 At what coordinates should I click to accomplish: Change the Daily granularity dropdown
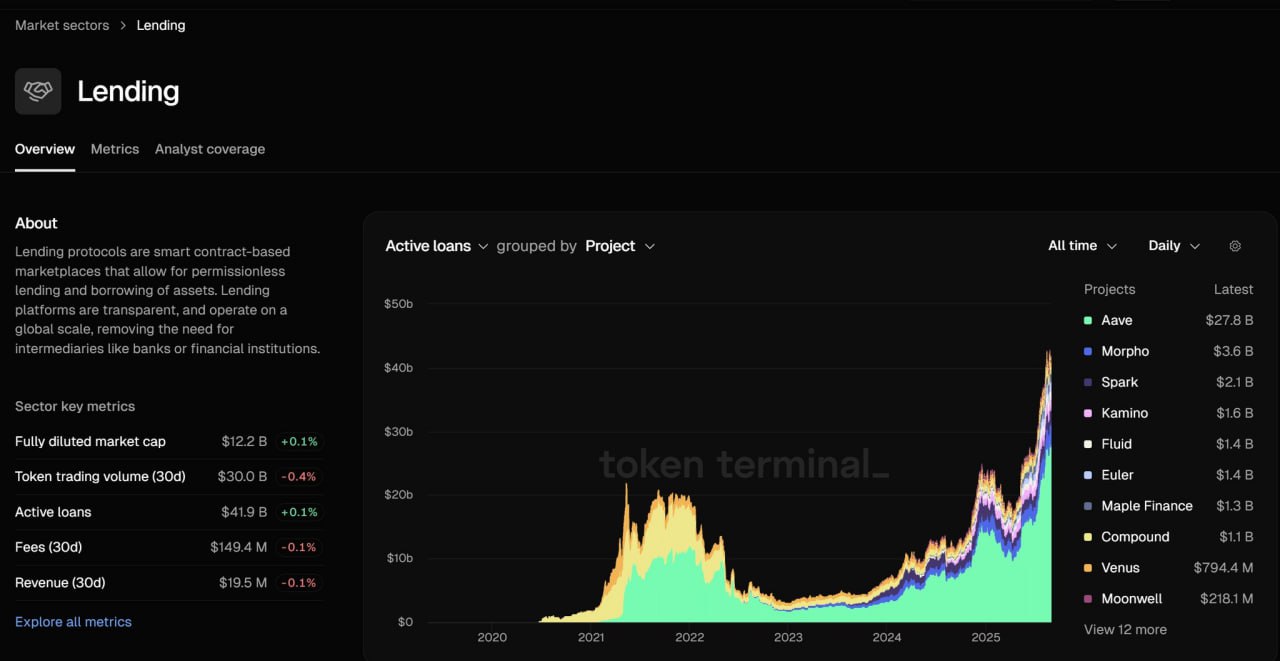click(1174, 246)
